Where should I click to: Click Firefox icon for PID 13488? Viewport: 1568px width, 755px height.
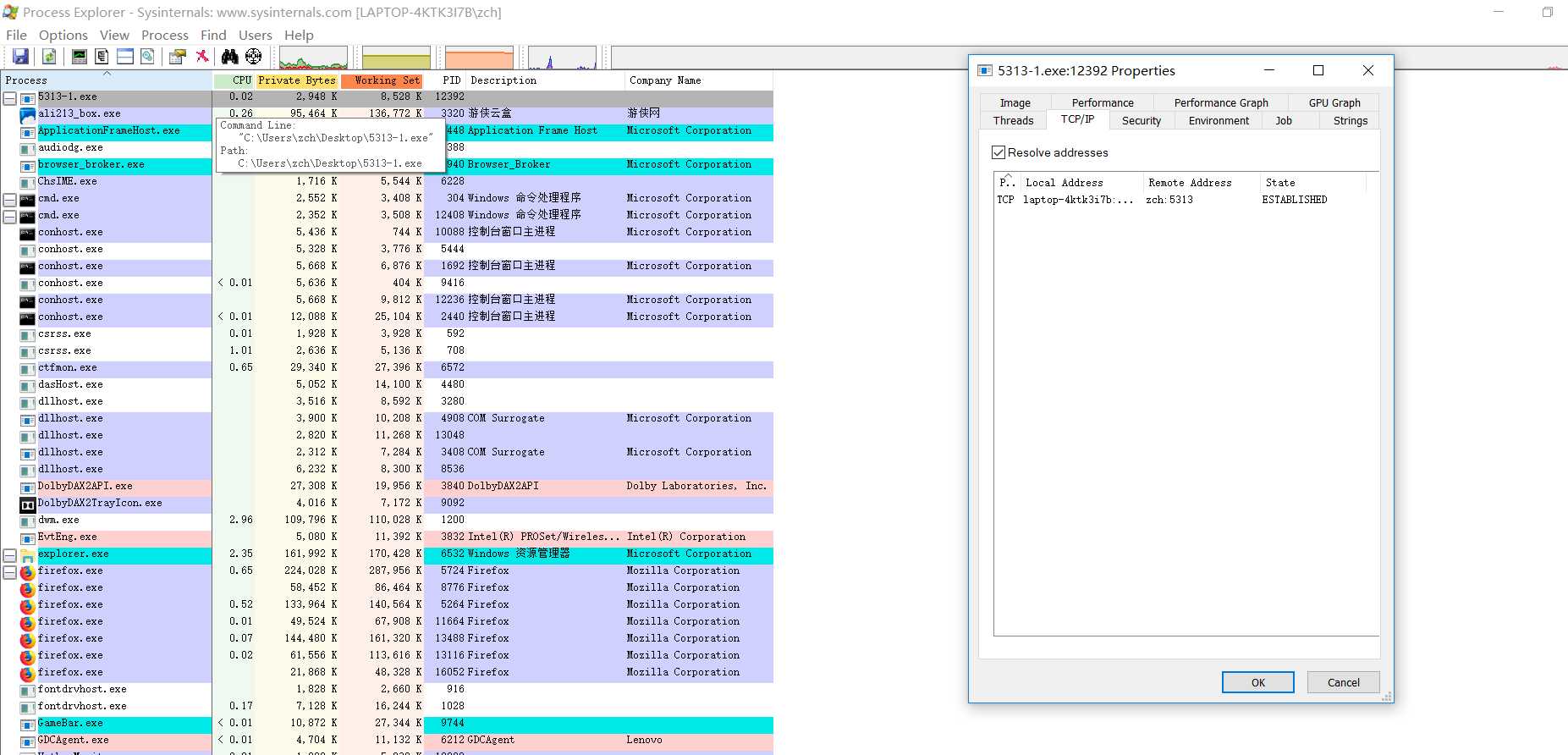[28, 640]
